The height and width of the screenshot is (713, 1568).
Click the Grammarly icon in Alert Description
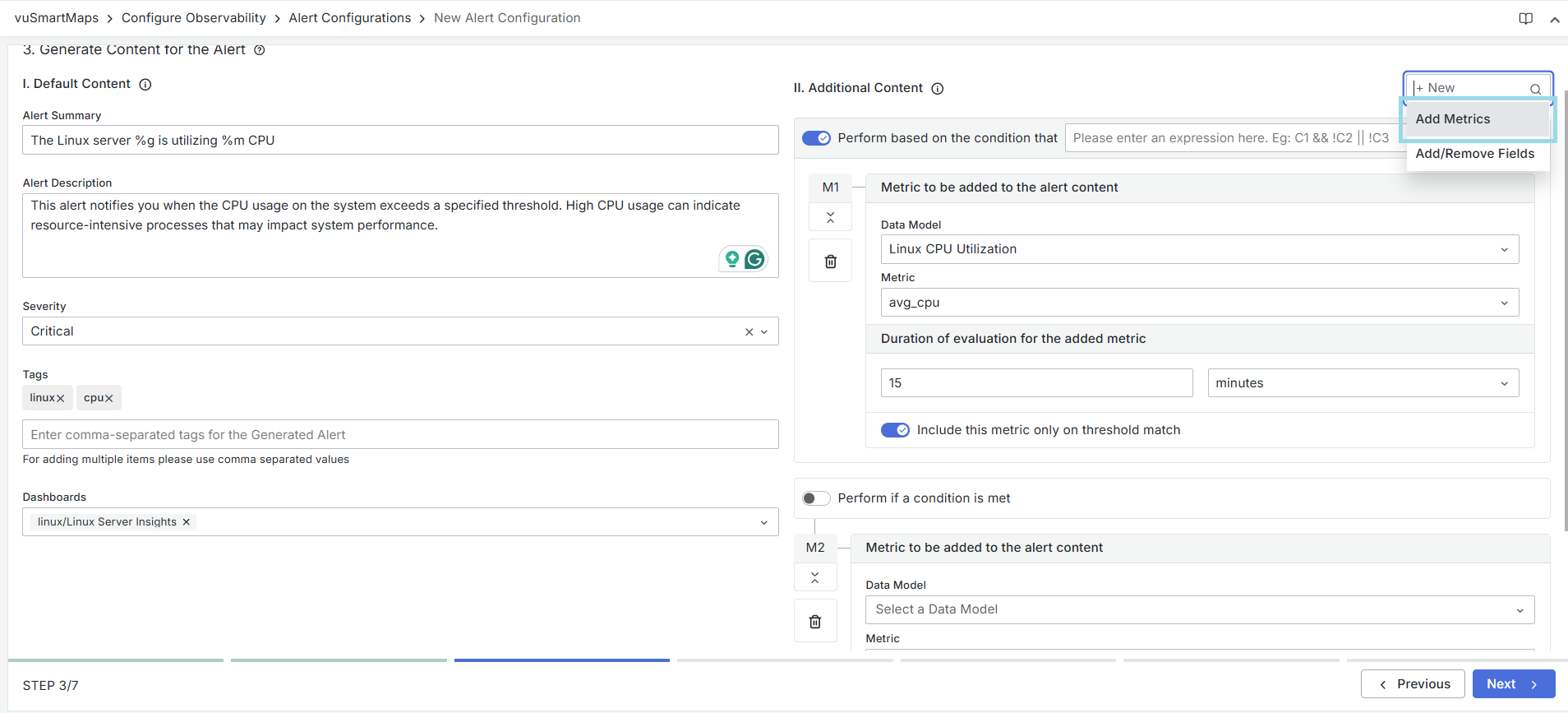(754, 259)
